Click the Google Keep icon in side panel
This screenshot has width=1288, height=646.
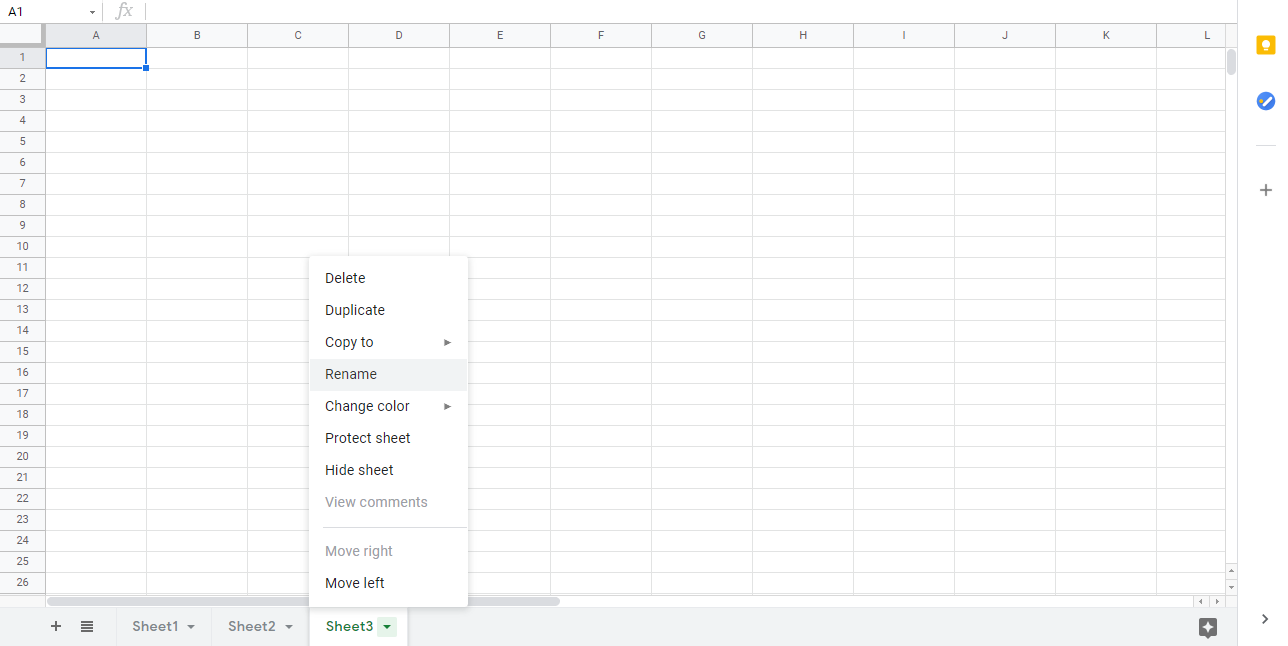(x=1266, y=46)
